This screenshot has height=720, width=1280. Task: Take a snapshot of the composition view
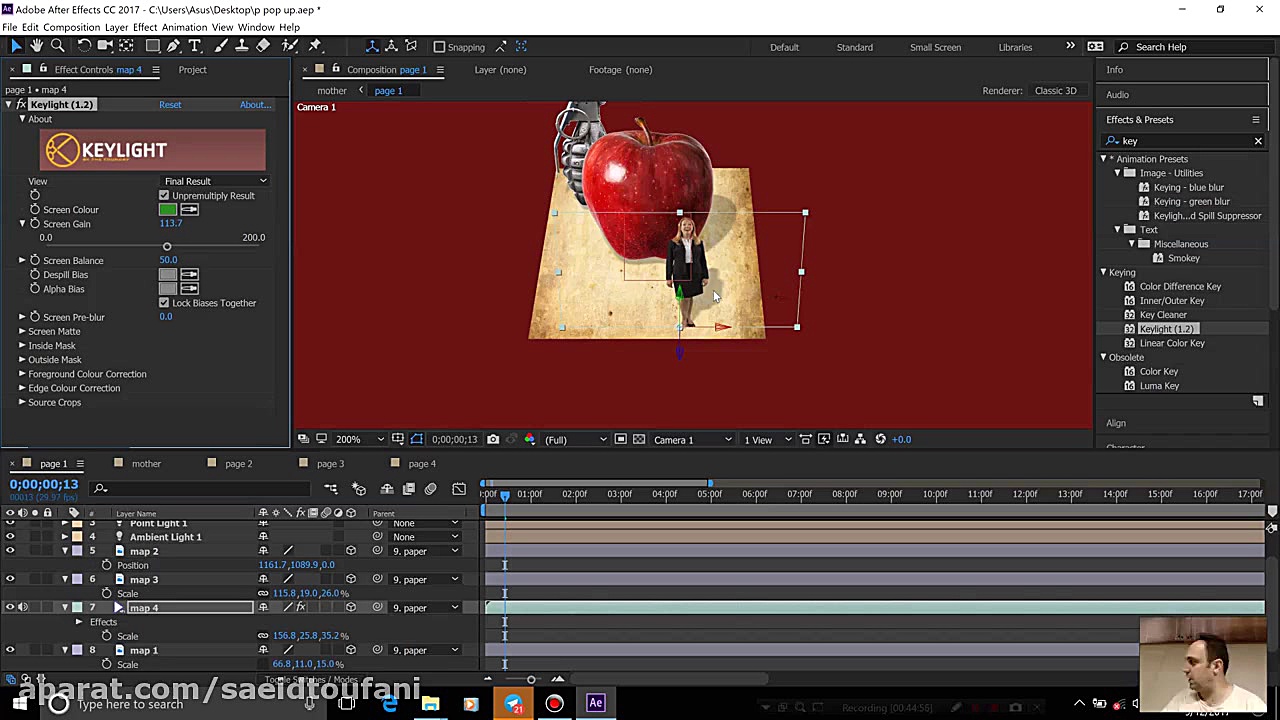(493, 439)
